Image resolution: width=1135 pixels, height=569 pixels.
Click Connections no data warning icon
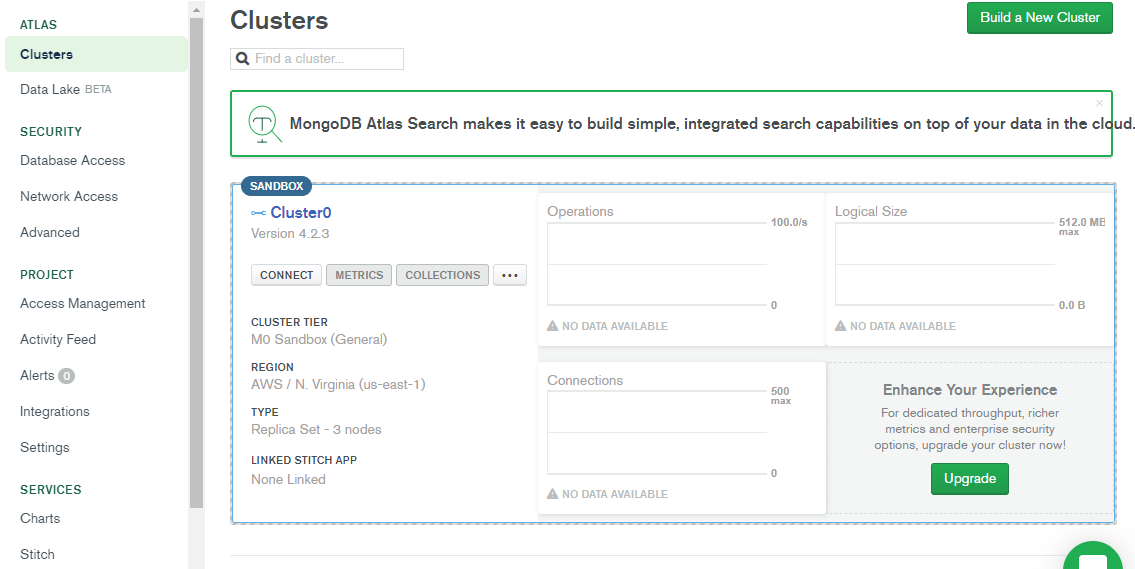click(x=552, y=494)
